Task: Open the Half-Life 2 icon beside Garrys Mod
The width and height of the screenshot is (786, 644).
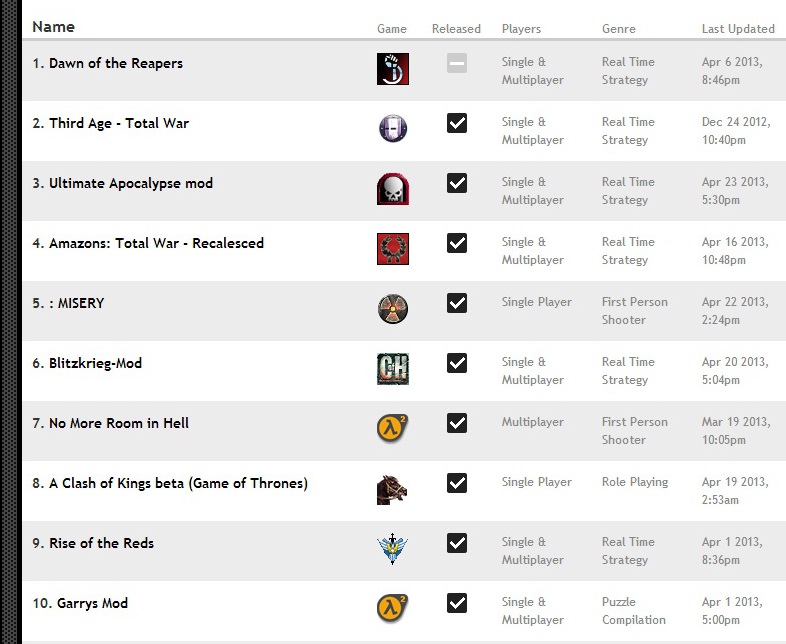Action: point(392,608)
